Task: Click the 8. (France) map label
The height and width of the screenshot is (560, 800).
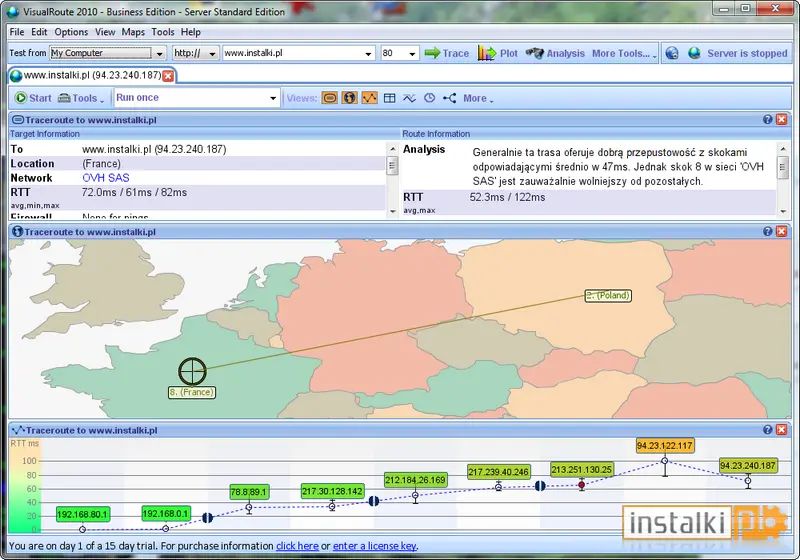Action: pos(192,392)
